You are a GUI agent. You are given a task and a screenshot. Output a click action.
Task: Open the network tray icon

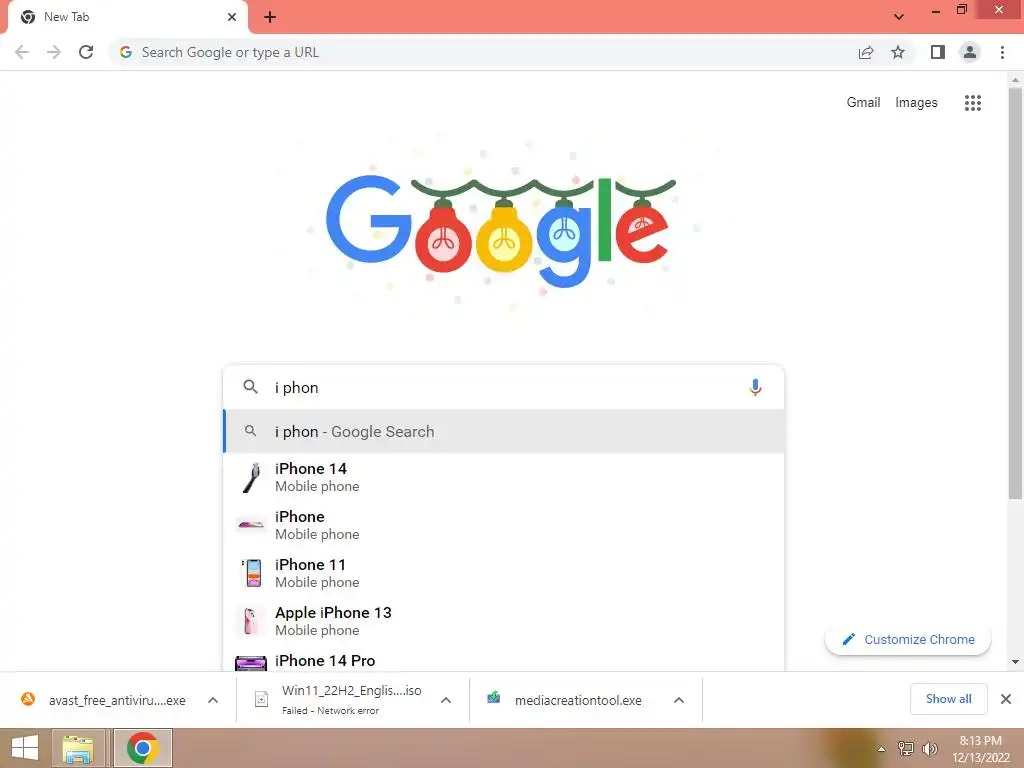[906, 749]
